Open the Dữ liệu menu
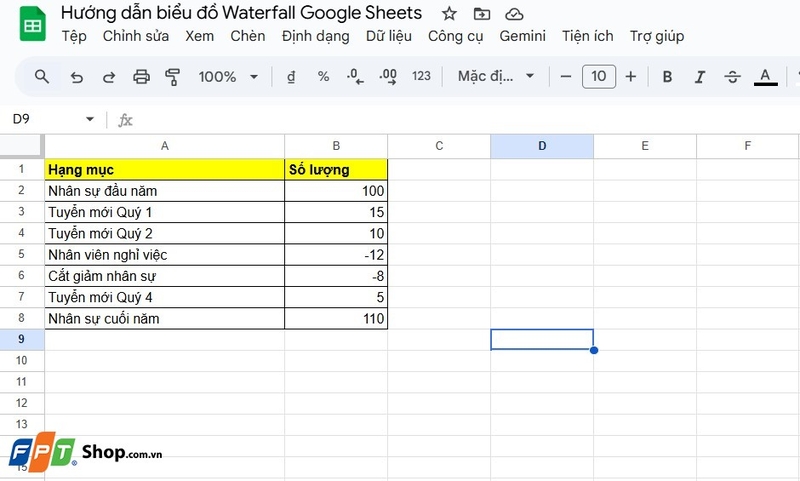Screen dimensions: 800x481 [389, 36]
